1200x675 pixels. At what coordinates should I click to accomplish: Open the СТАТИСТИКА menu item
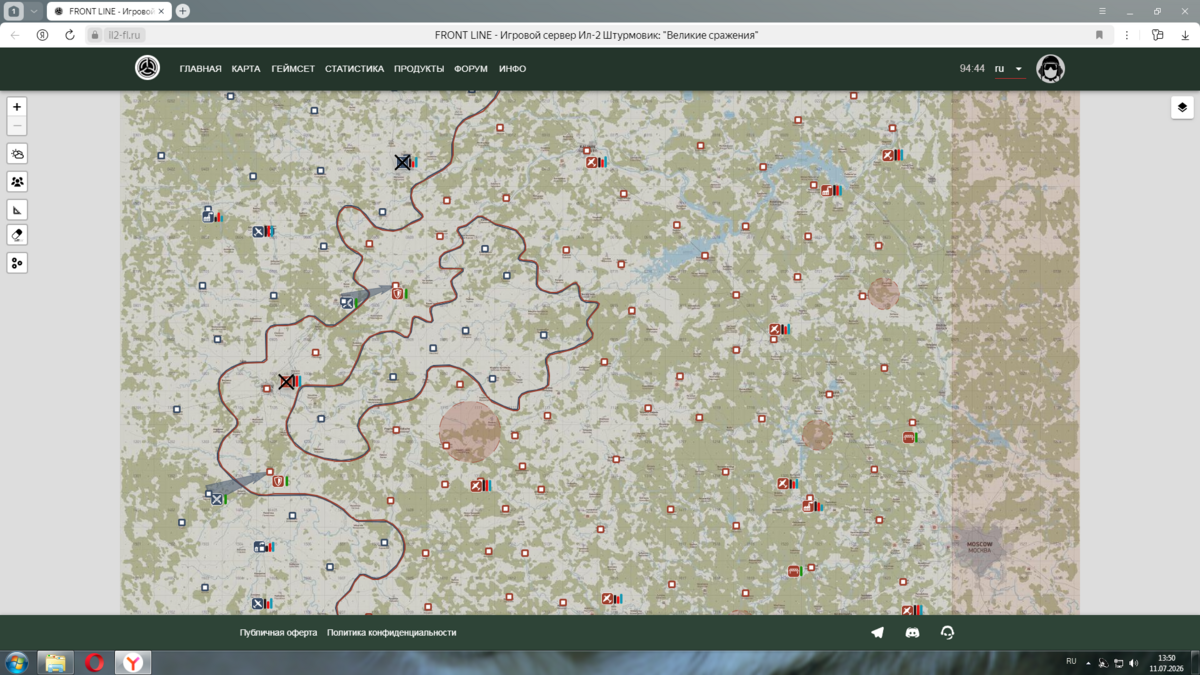click(354, 69)
